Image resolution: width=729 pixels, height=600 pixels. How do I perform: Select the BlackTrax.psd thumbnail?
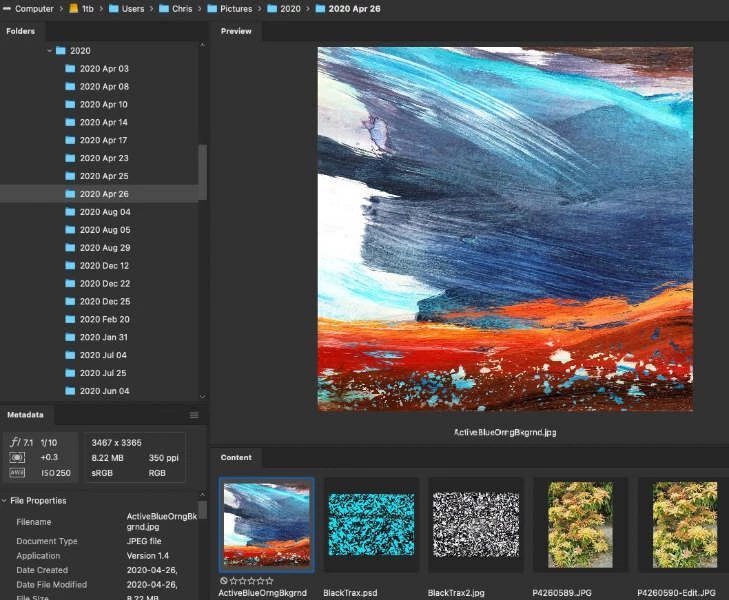[371, 524]
